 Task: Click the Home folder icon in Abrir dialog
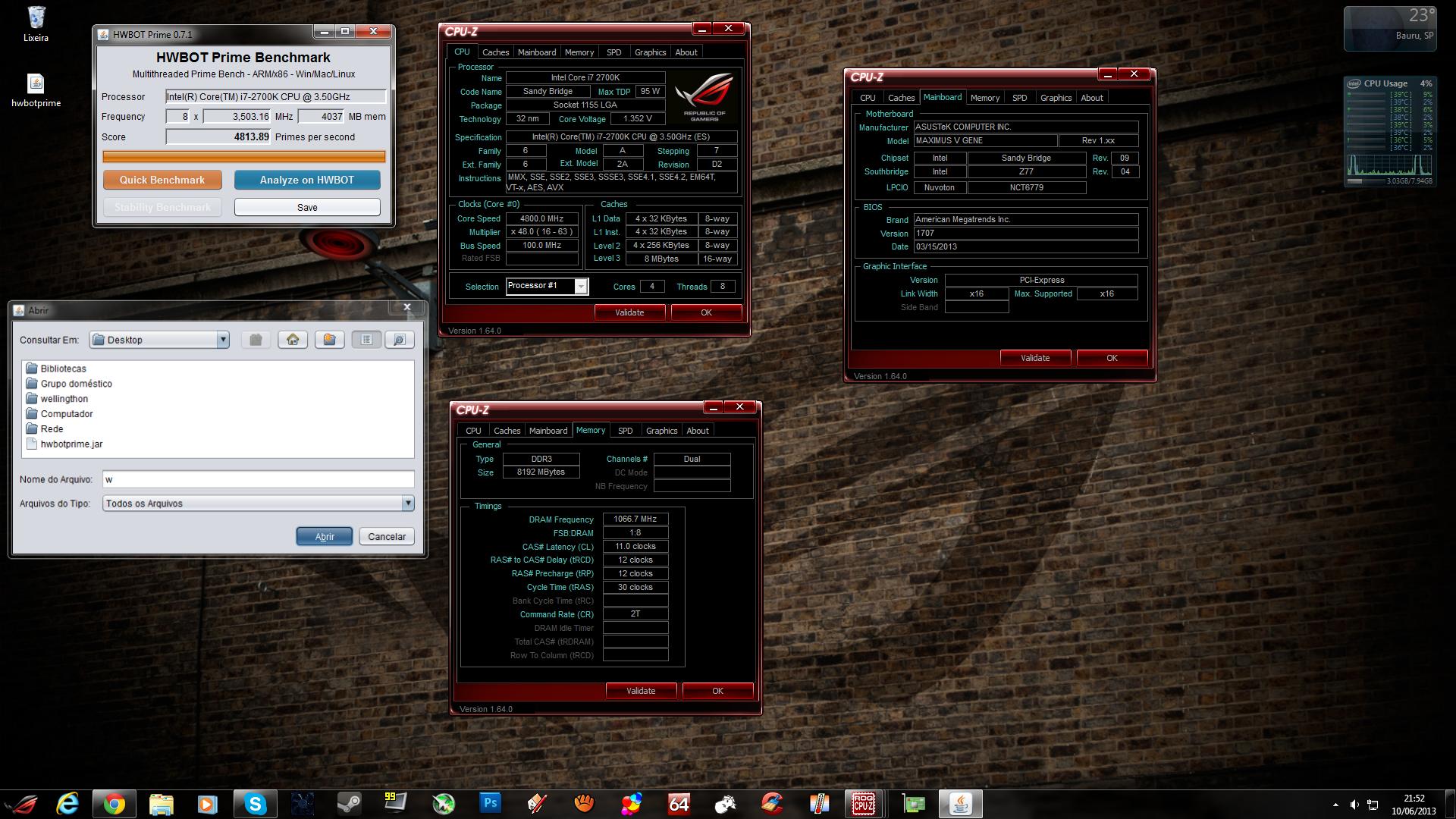coord(293,340)
